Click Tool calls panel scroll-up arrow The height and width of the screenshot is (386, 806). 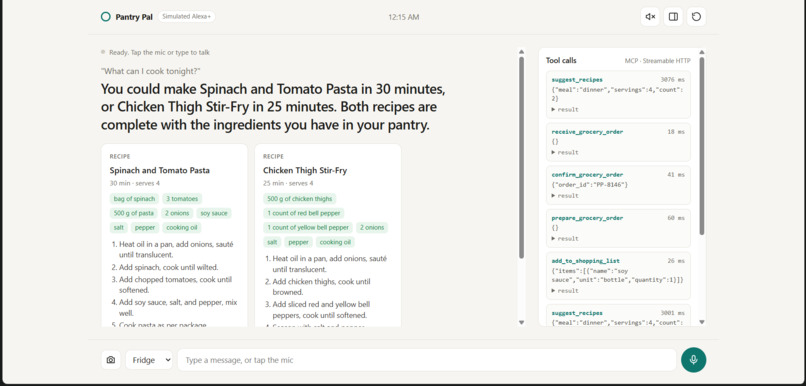[702, 51]
